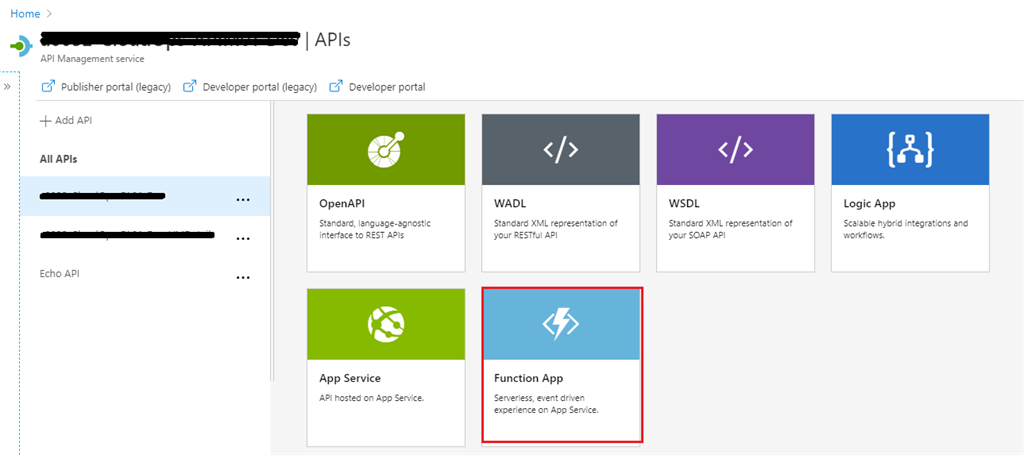The image size is (1024, 455).
Task: Click the OpenAPI tile icon
Action: [385, 149]
